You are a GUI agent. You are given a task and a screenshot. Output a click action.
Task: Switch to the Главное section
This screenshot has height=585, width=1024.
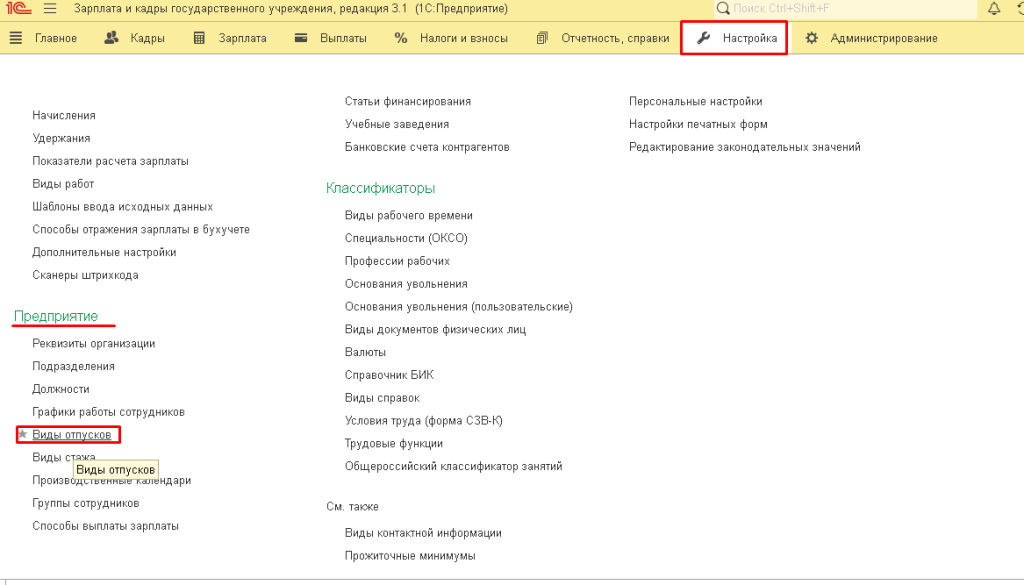pos(43,38)
